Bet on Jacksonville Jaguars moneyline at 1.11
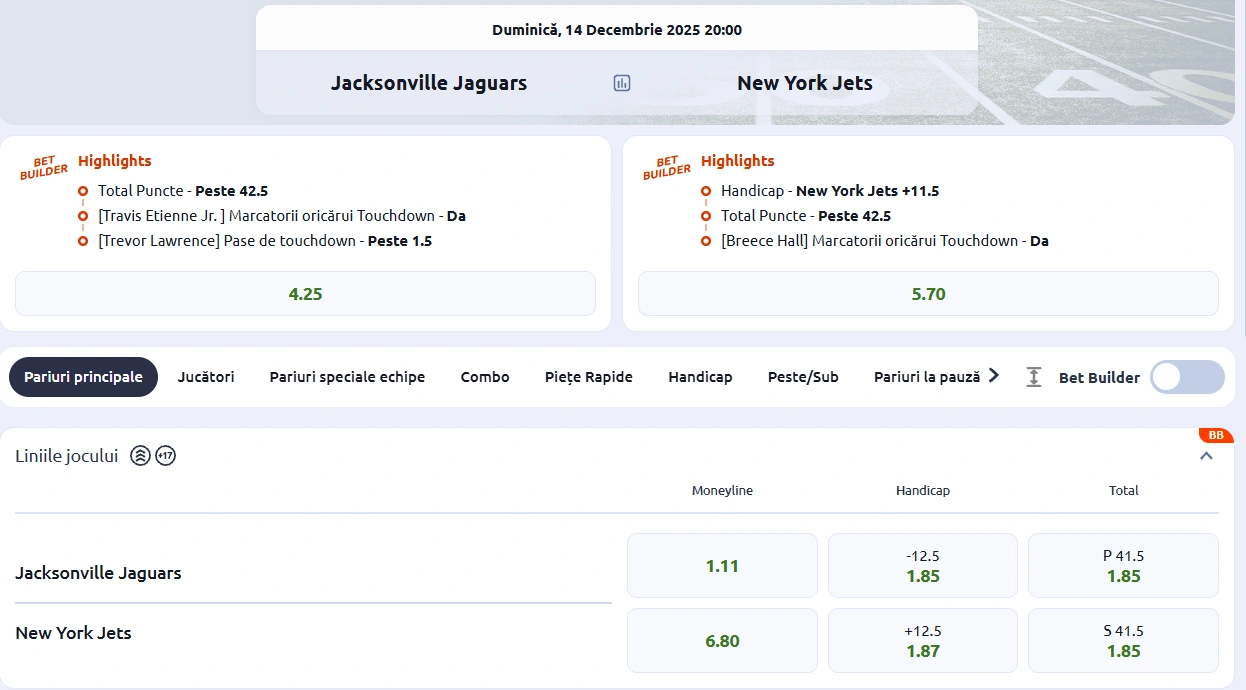1246x690 pixels. (x=722, y=565)
